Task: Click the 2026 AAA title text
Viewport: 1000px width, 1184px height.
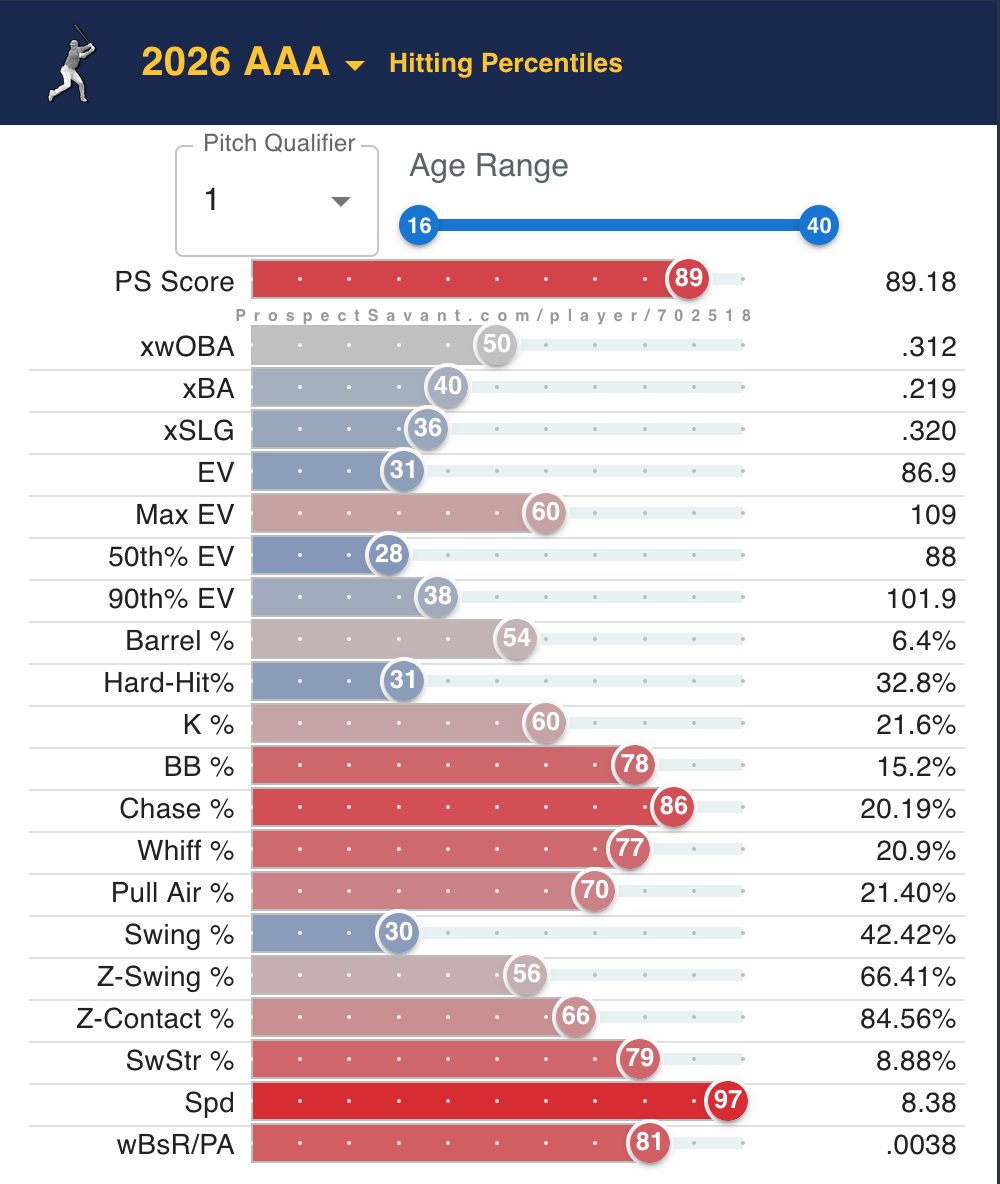Action: click(x=236, y=62)
